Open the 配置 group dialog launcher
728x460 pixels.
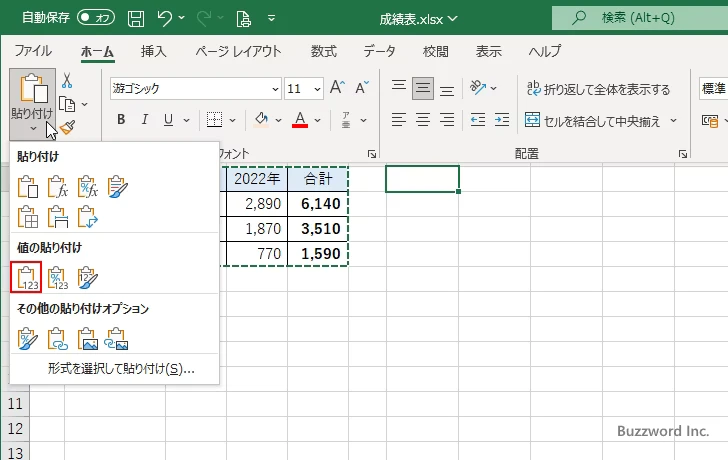point(682,154)
